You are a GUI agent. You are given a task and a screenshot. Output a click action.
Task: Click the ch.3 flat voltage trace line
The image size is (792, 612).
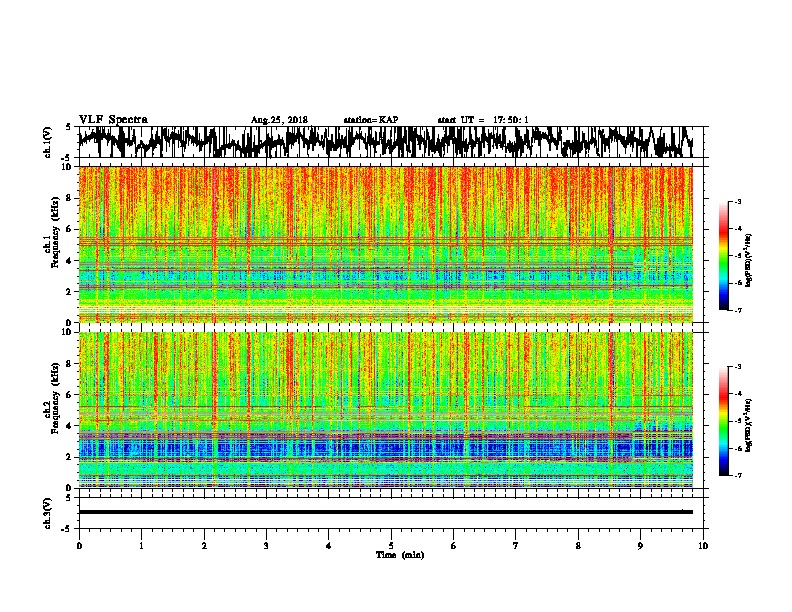(385, 512)
